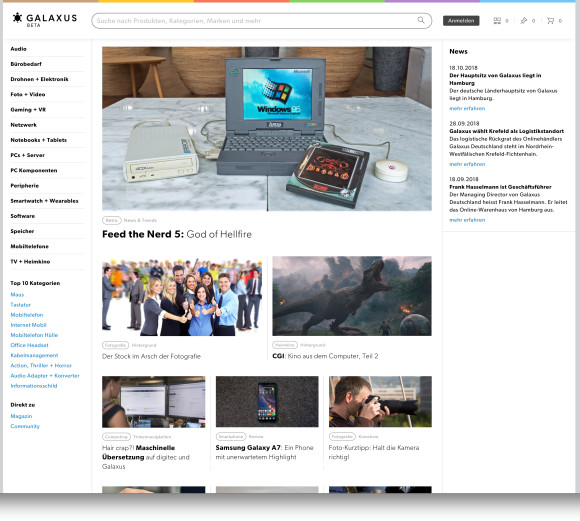The width and height of the screenshot is (580, 521).
Task: Open the Peripherie category
Action: coord(24,185)
